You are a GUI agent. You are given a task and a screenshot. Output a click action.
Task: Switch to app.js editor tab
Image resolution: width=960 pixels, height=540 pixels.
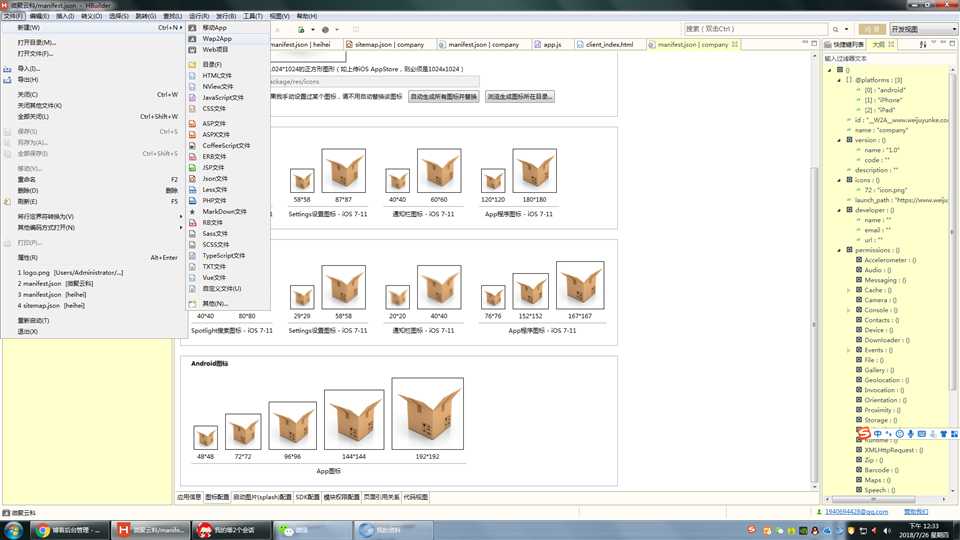pos(552,45)
